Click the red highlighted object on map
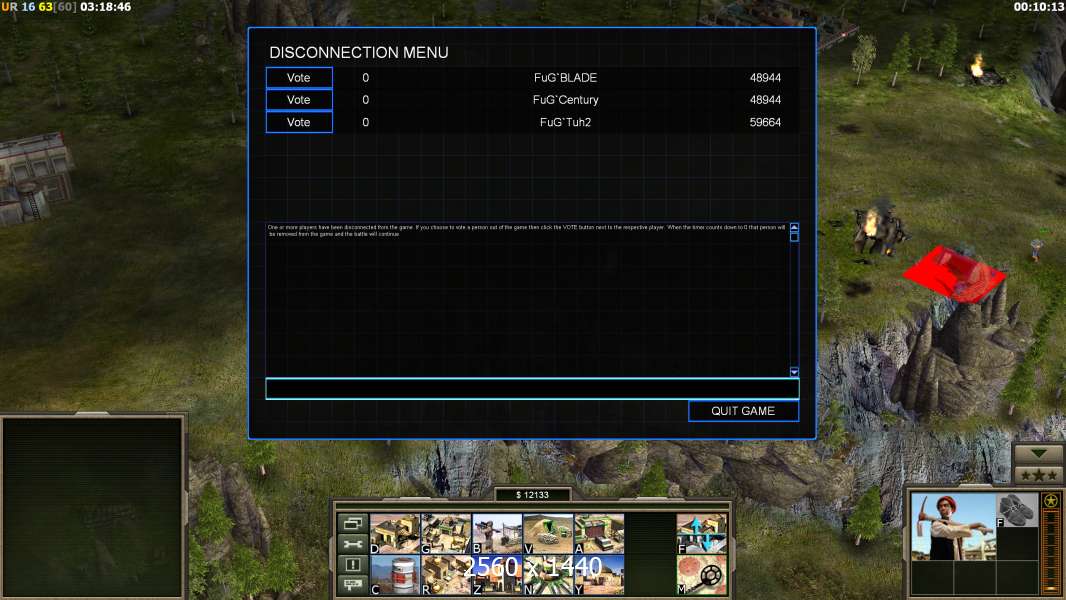This screenshot has width=1066, height=600. [954, 274]
